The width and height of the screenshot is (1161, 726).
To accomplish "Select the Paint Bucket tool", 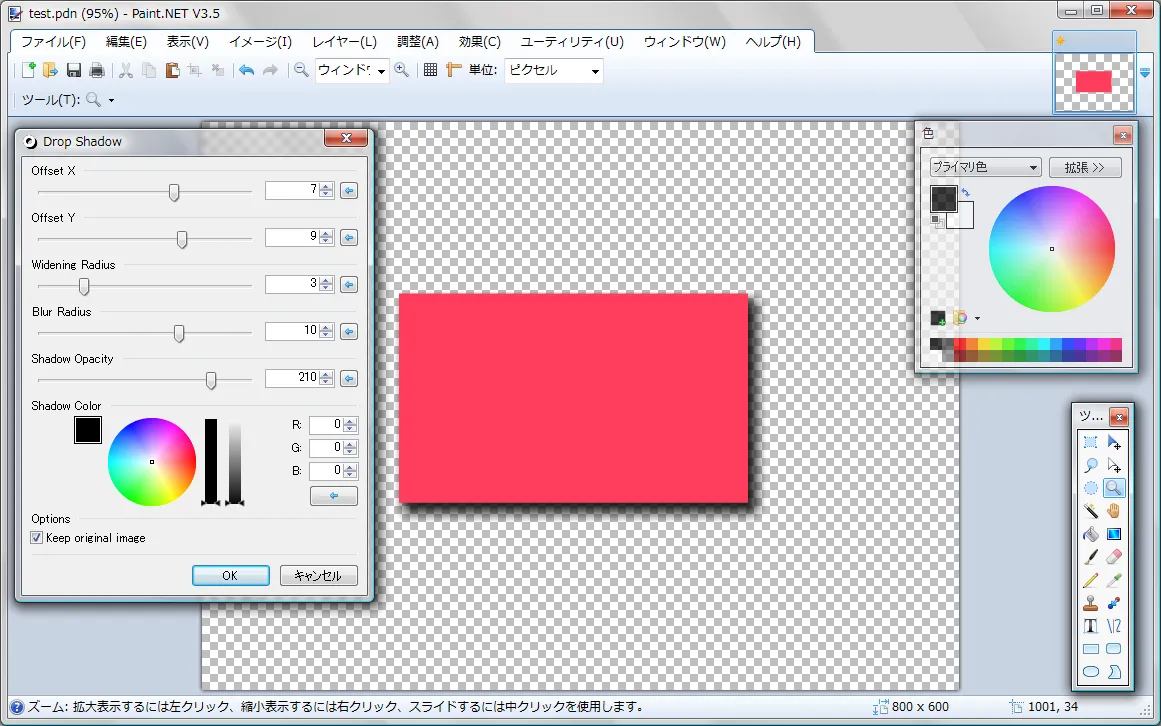I will click(x=1091, y=534).
